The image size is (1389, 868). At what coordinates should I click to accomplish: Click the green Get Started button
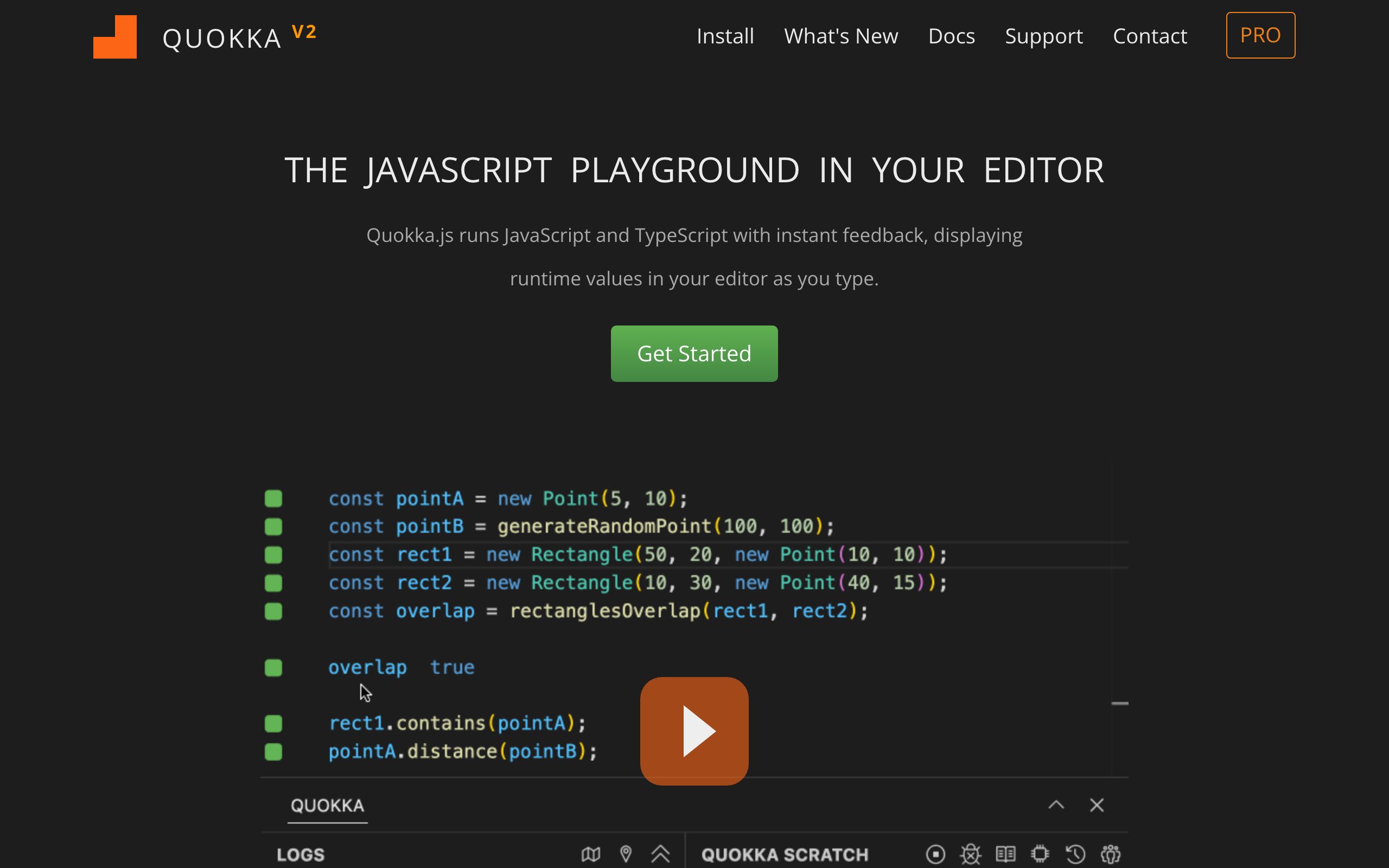[x=694, y=354]
